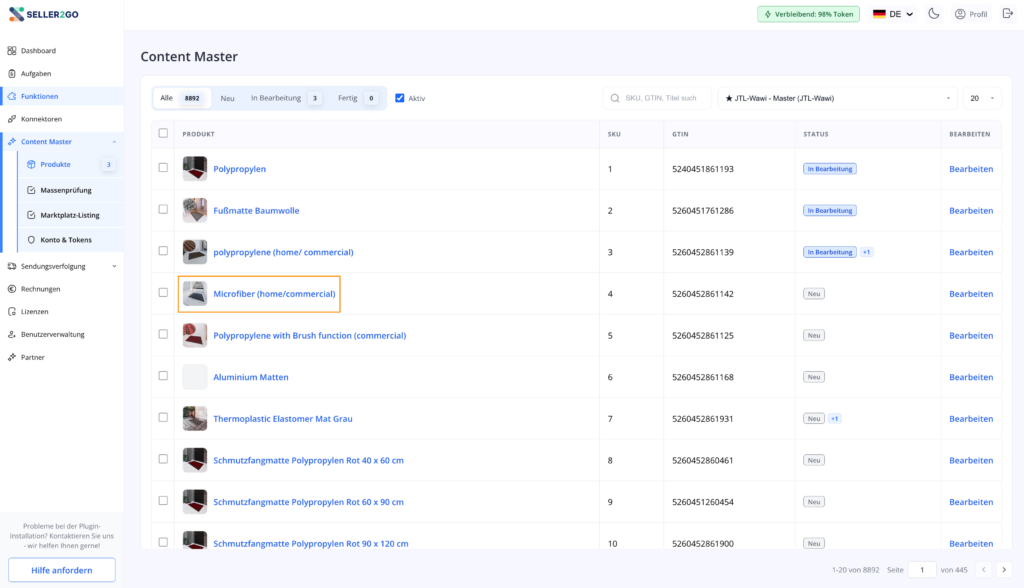The image size is (1024, 588).
Task: Click Bearbeiten for Aluminium Matten row
Action: [971, 377]
